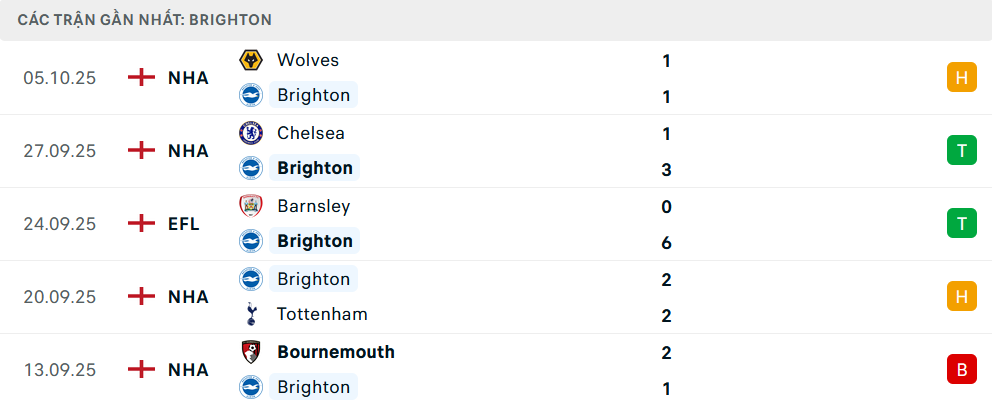Click Brighton crest in the Wolves match
The height and width of the screenshot is (406, 992).
click(250, 95)
